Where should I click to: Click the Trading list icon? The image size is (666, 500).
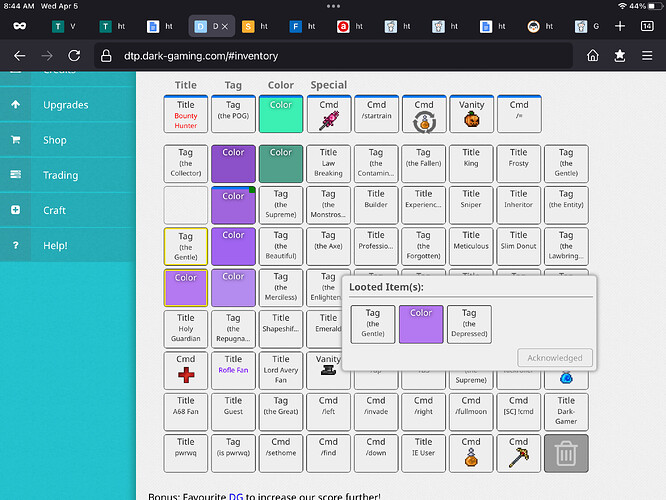(x=15, y=175)
